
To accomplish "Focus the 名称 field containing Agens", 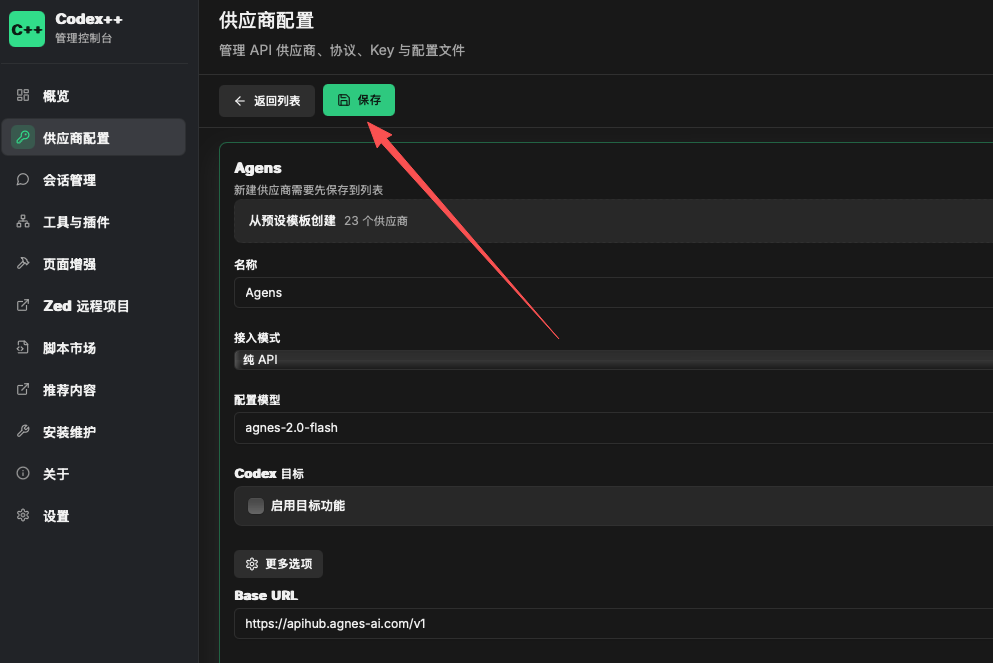I will pos(614,293).
